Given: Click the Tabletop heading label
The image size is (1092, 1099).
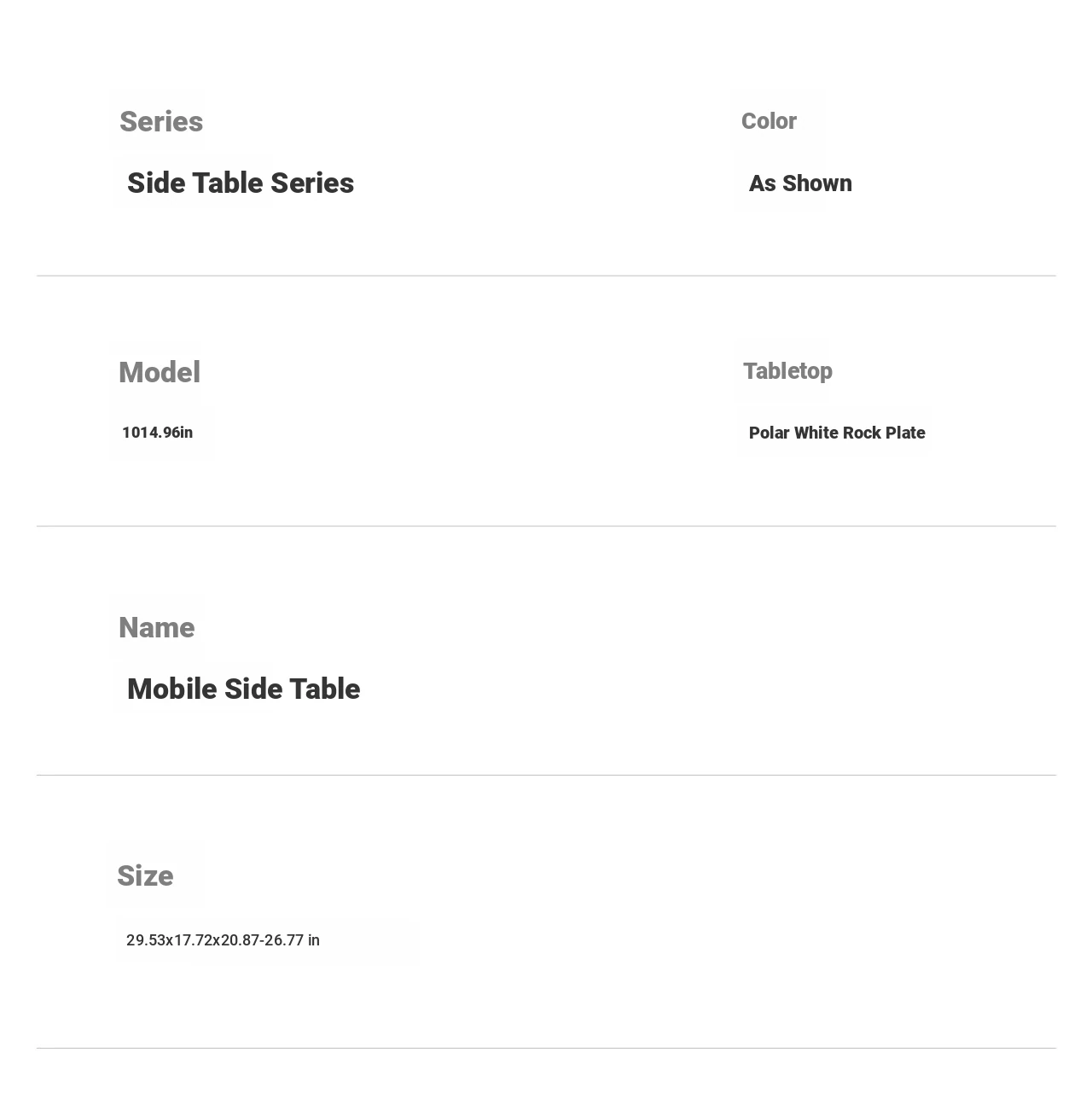Looking at the screenshot, I should point(787,371).
